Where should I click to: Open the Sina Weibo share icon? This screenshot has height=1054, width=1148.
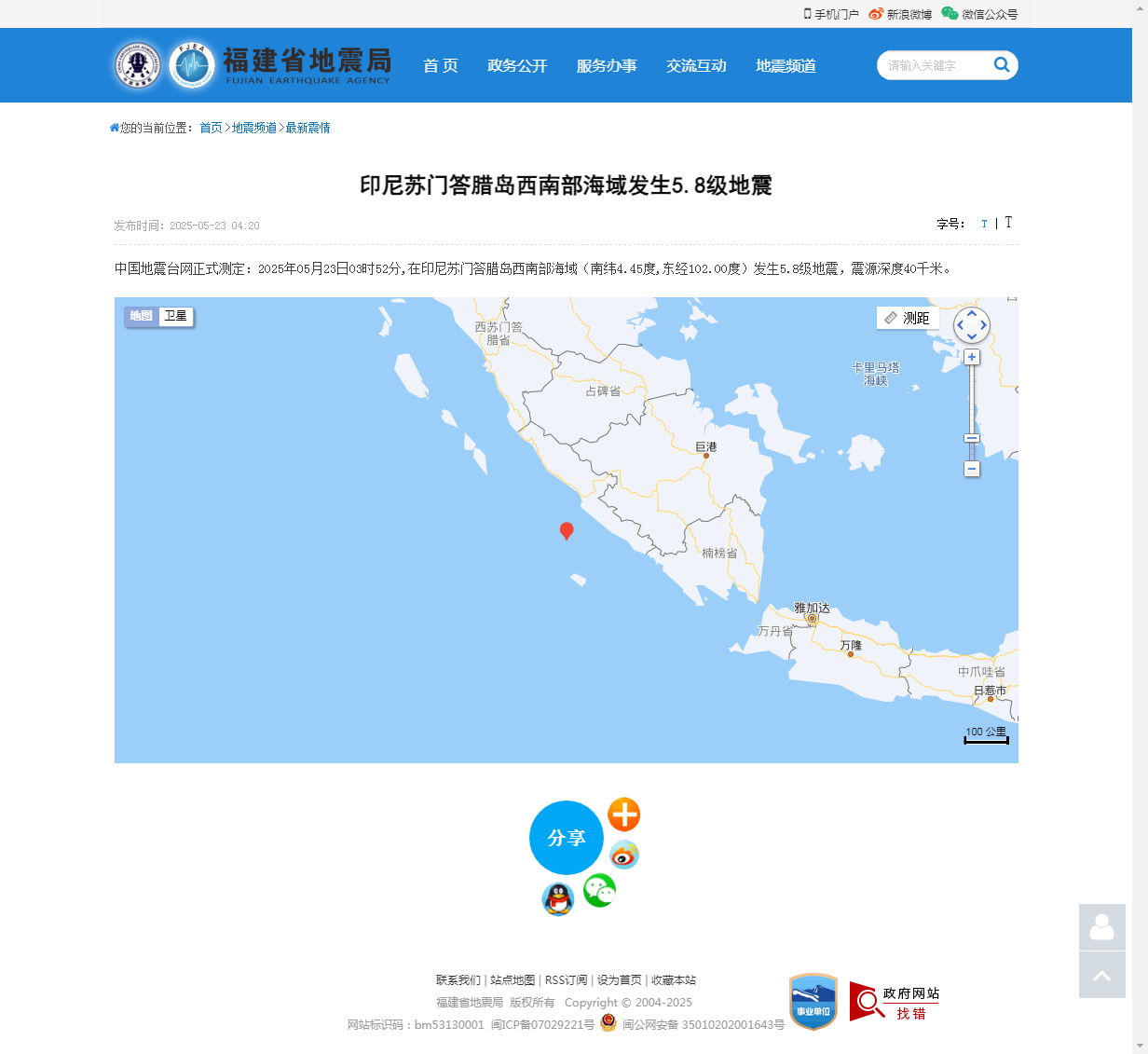click(623, 855)
